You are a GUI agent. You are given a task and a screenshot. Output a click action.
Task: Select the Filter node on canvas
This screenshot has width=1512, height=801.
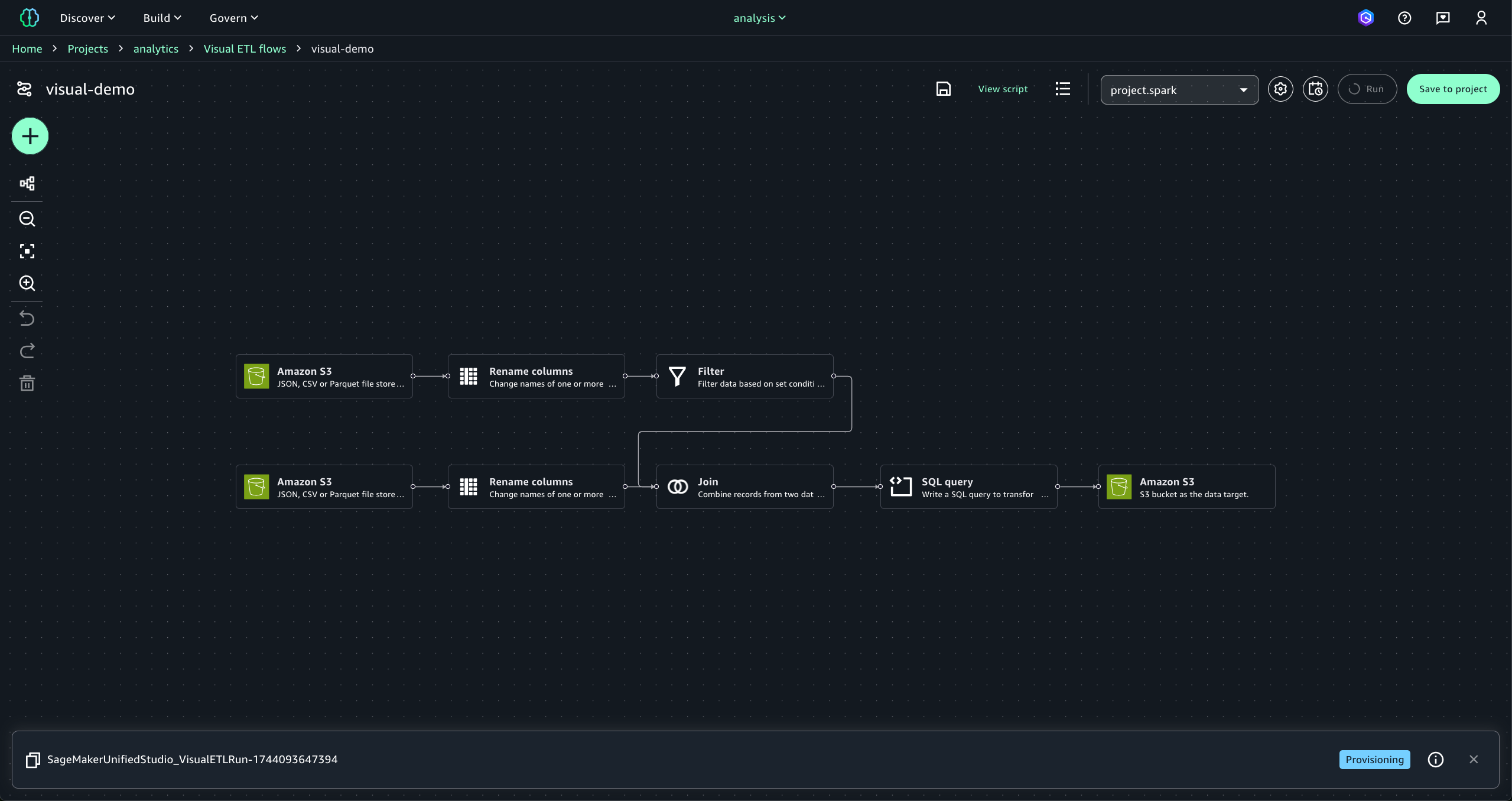(744, 377)
